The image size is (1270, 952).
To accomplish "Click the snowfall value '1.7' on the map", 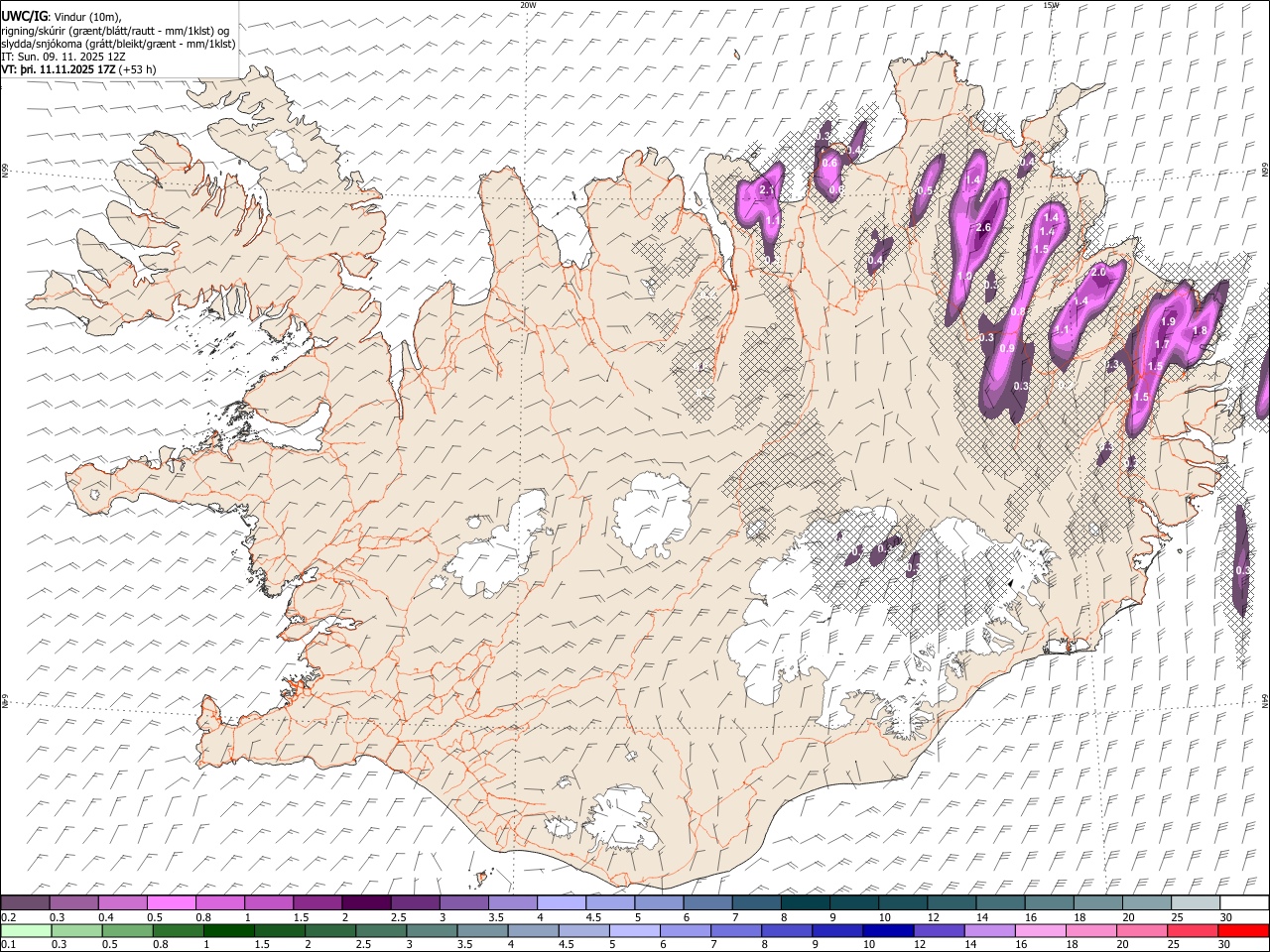I will [1163, 344].
